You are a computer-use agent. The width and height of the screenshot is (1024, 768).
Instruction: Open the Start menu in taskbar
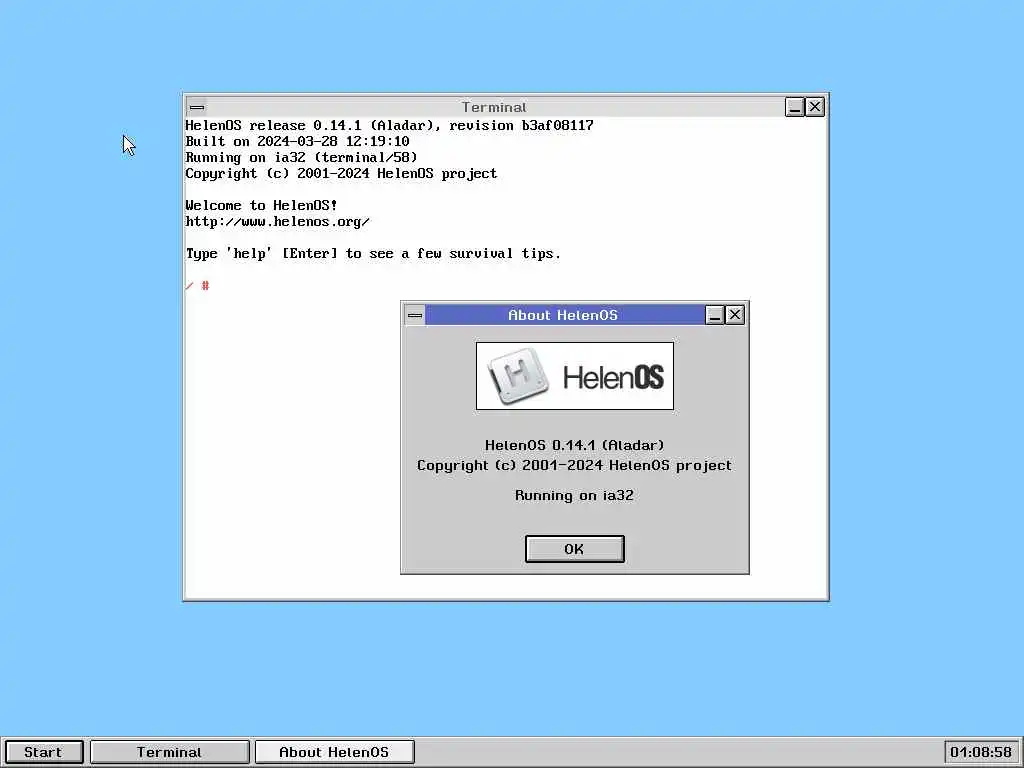[43, 752]
